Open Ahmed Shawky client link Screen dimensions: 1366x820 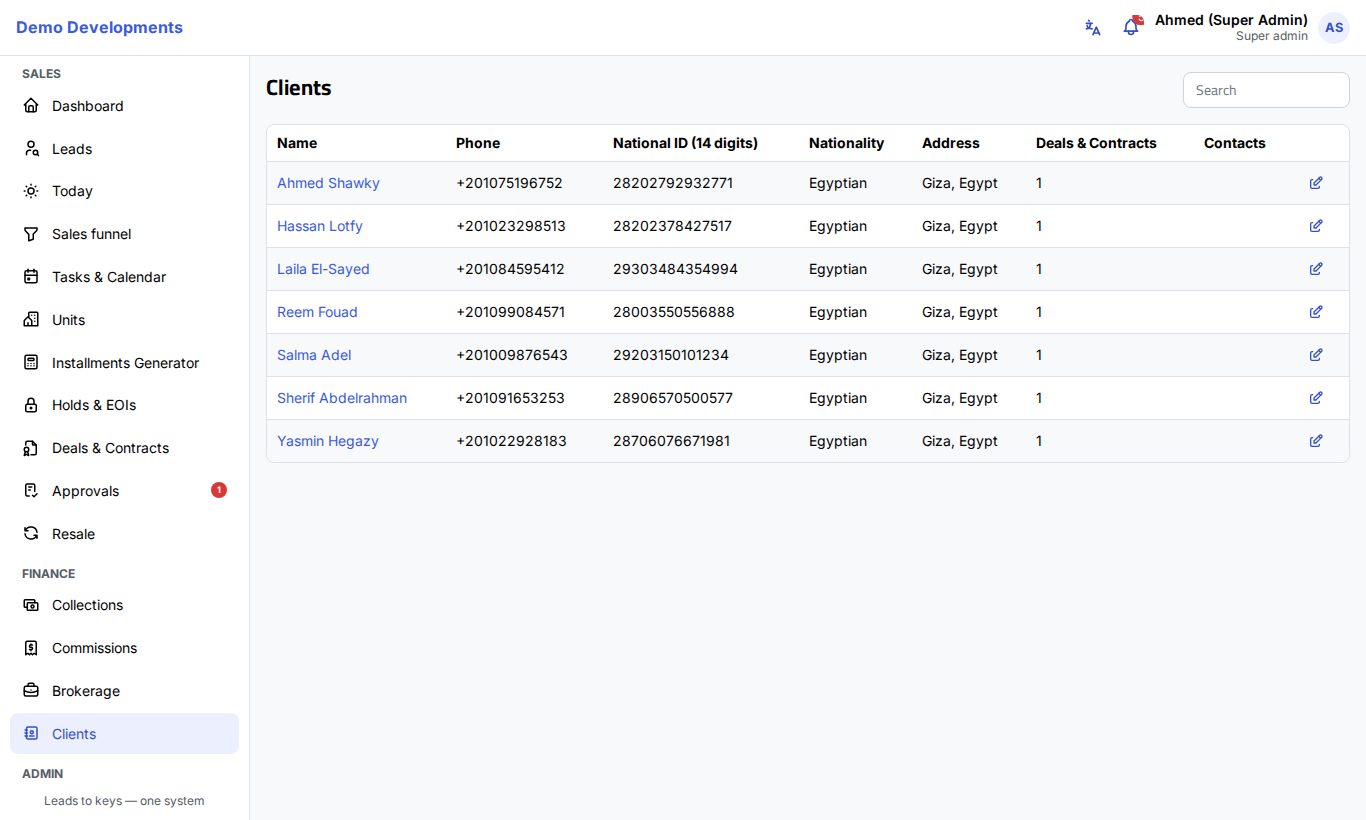(328, 183)
